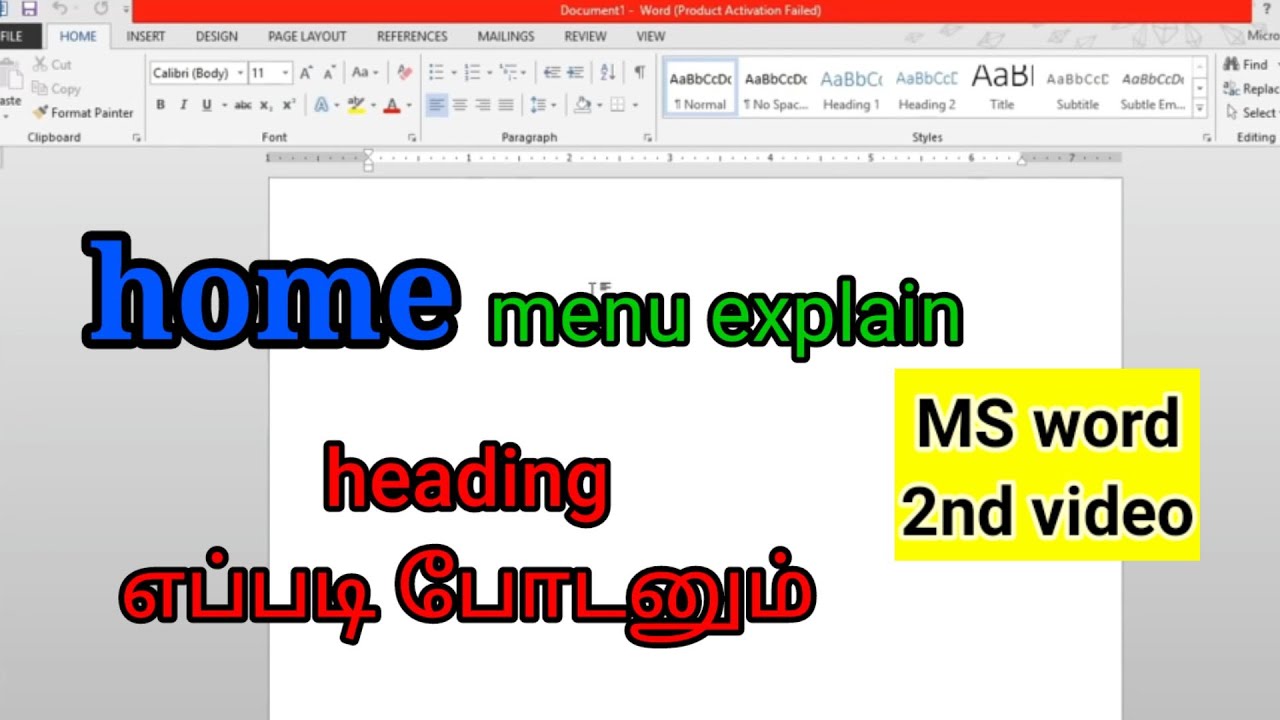Viewport: 1280px width, 720px height.
Task: Open the bullet library dropdown arrow
Action: tap(454, 73)
